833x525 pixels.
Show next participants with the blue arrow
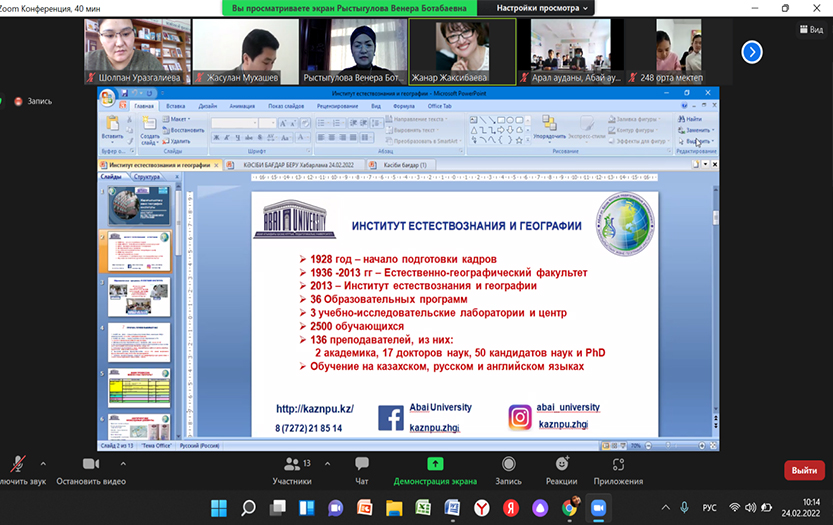(751, 51)
